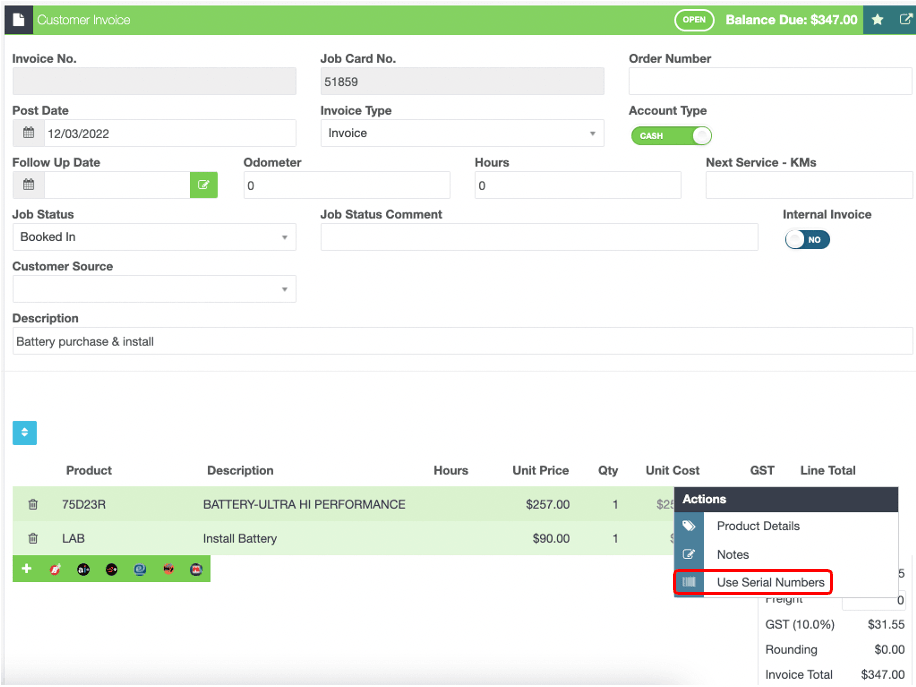This screenshot has height=687, width=916.
Task: Choose Use Serial Numbers in Actions menu
Action: tap(770, 582)
